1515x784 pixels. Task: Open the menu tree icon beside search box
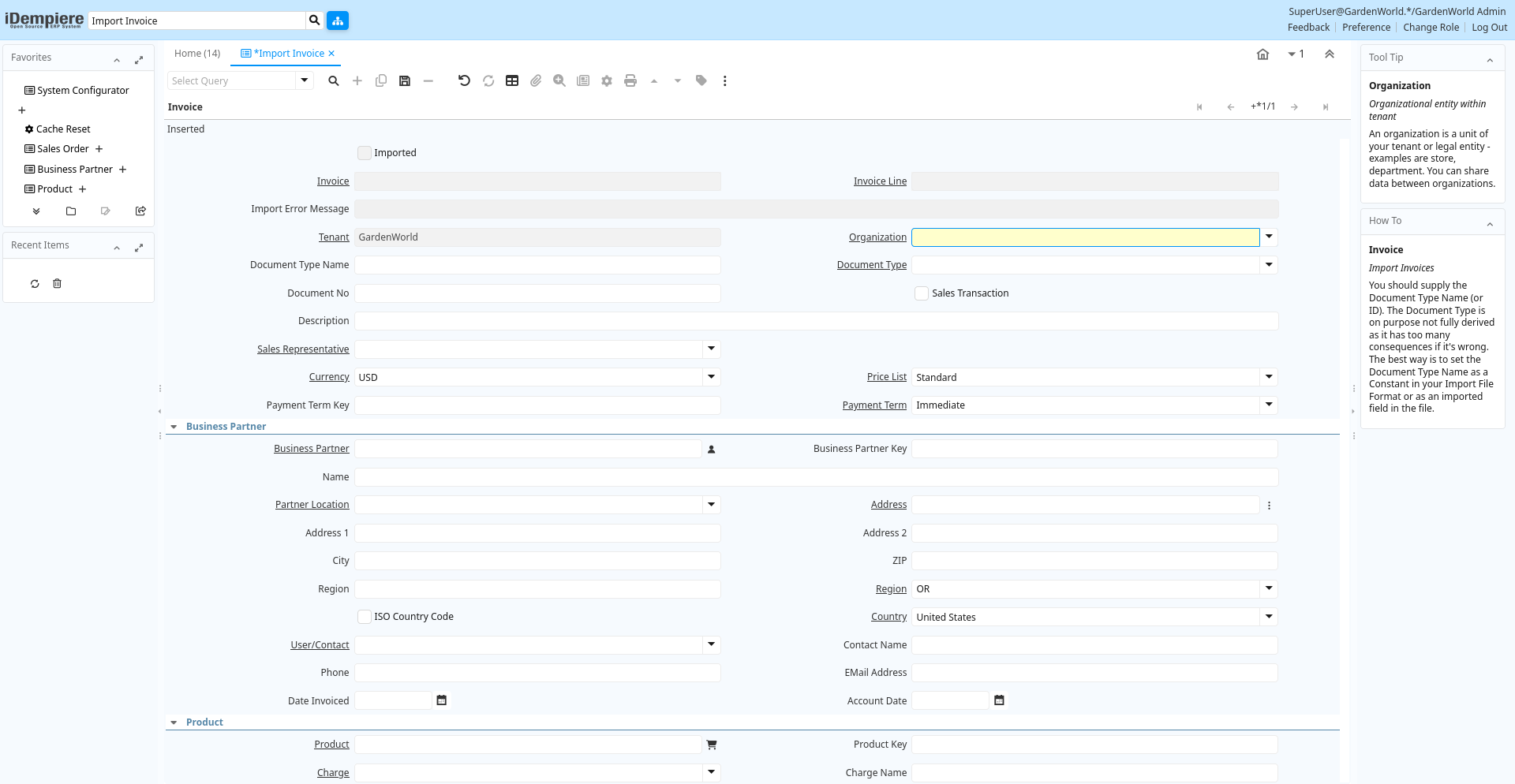click(338, 21)
